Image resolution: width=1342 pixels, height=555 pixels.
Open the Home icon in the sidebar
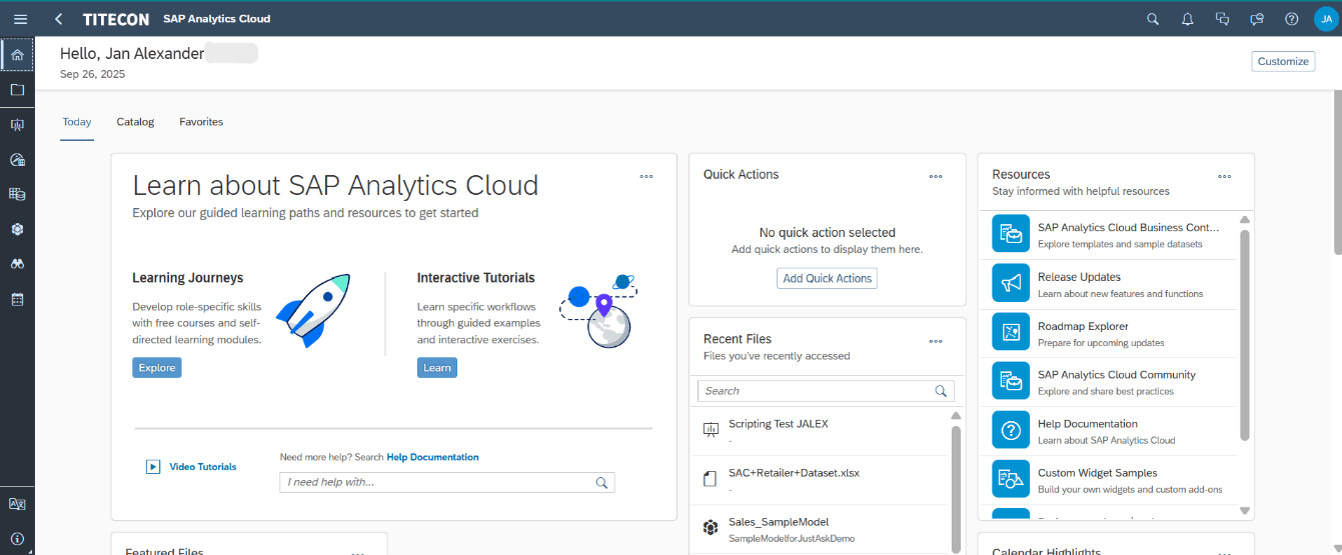tap(17, 55)
